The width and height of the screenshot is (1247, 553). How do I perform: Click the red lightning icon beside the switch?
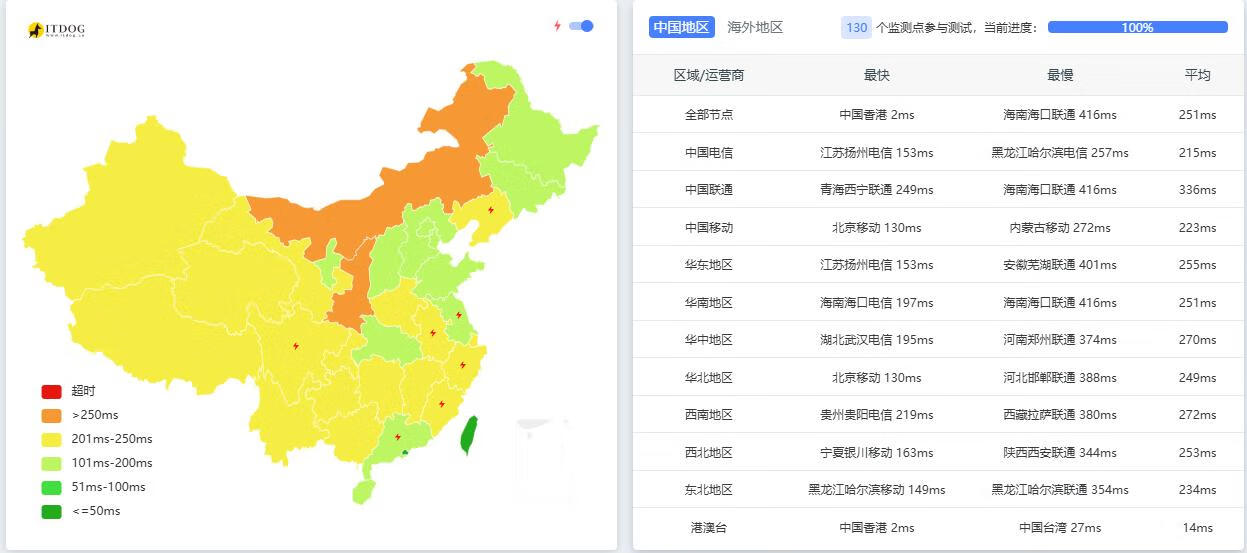(x=557, y=26)
